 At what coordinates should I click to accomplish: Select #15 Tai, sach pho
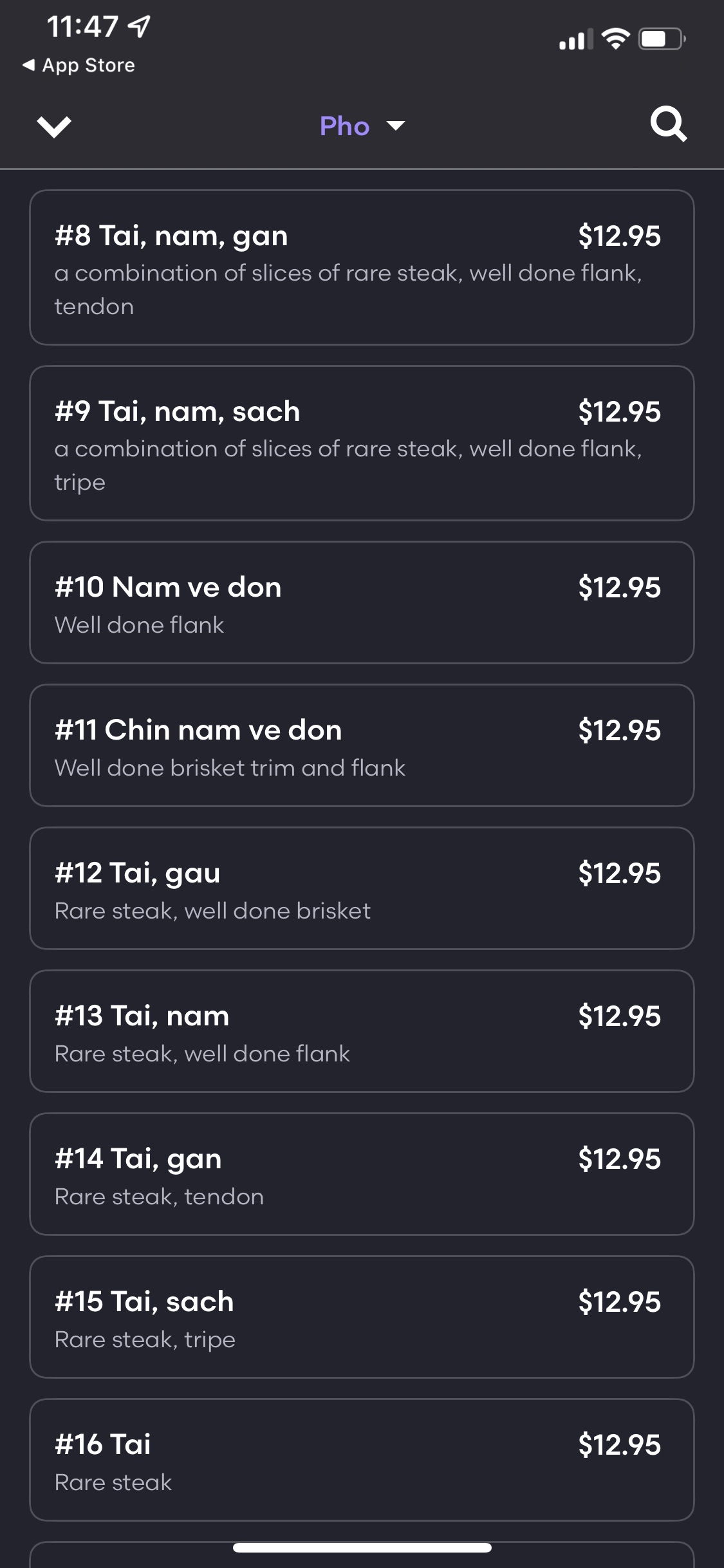point(362,1317)
